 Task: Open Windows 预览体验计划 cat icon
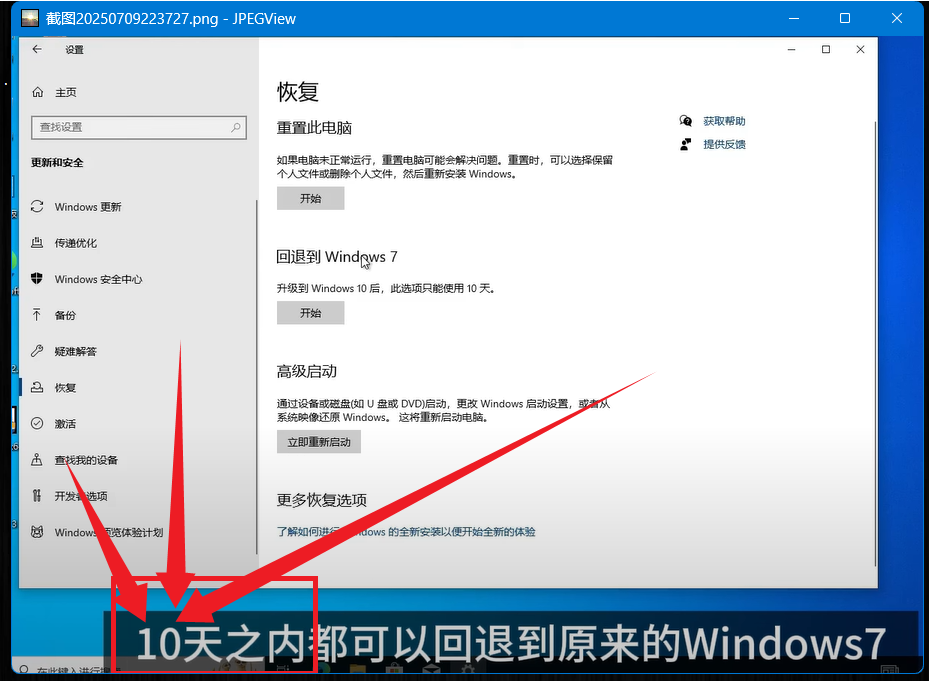point(37,532)
